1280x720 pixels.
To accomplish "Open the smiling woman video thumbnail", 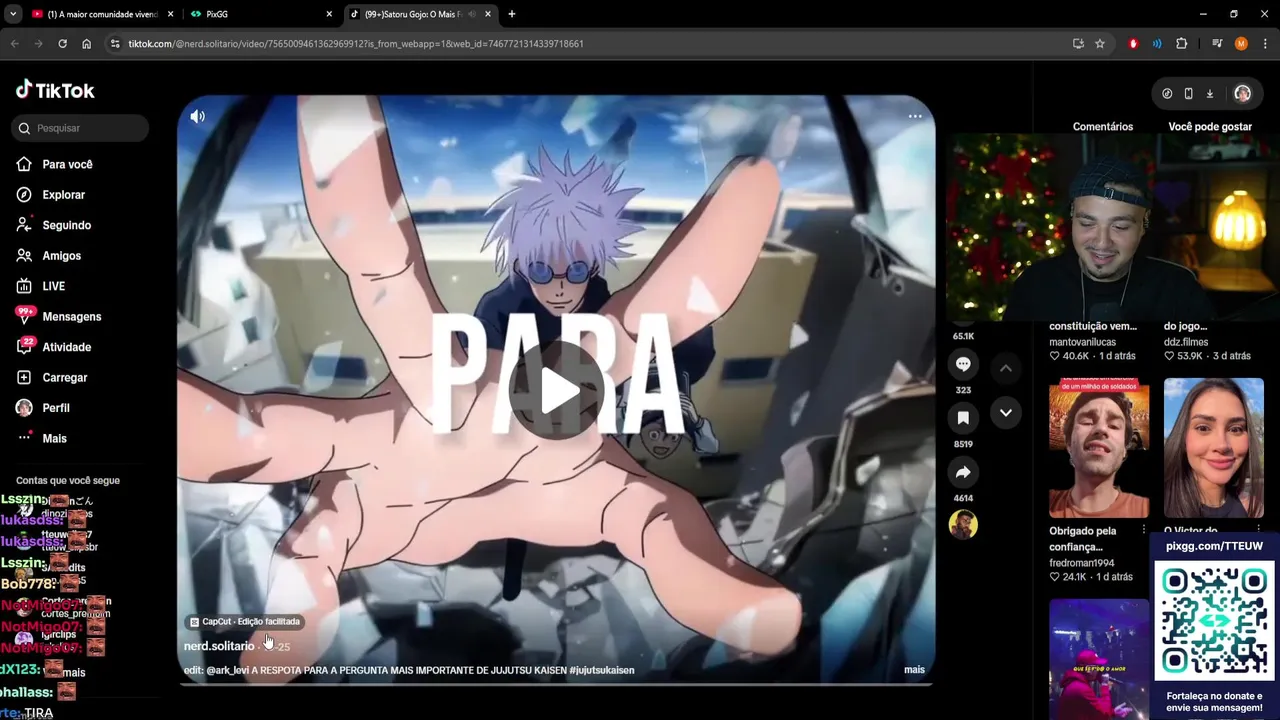I will pyautogui.click(x=1214, y=448).
